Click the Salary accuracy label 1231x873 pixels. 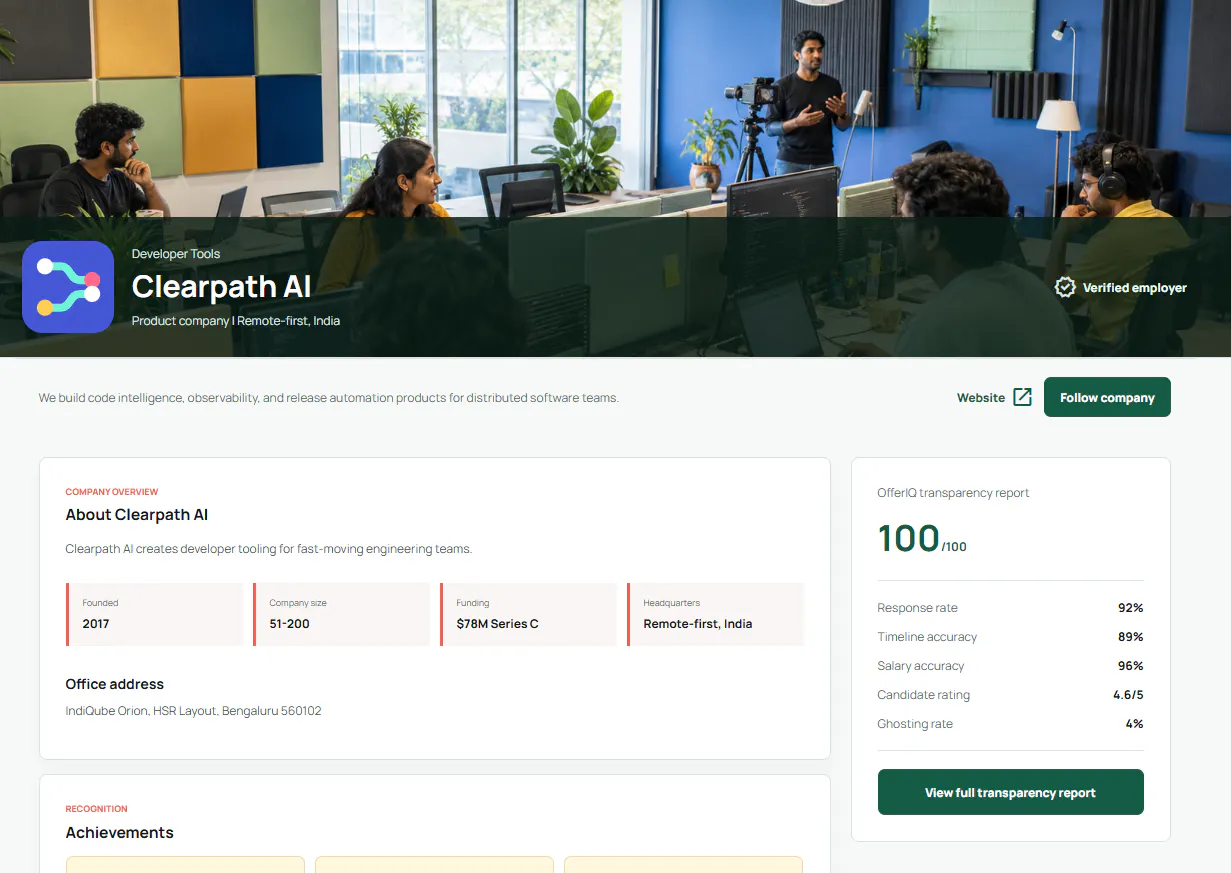921,666
